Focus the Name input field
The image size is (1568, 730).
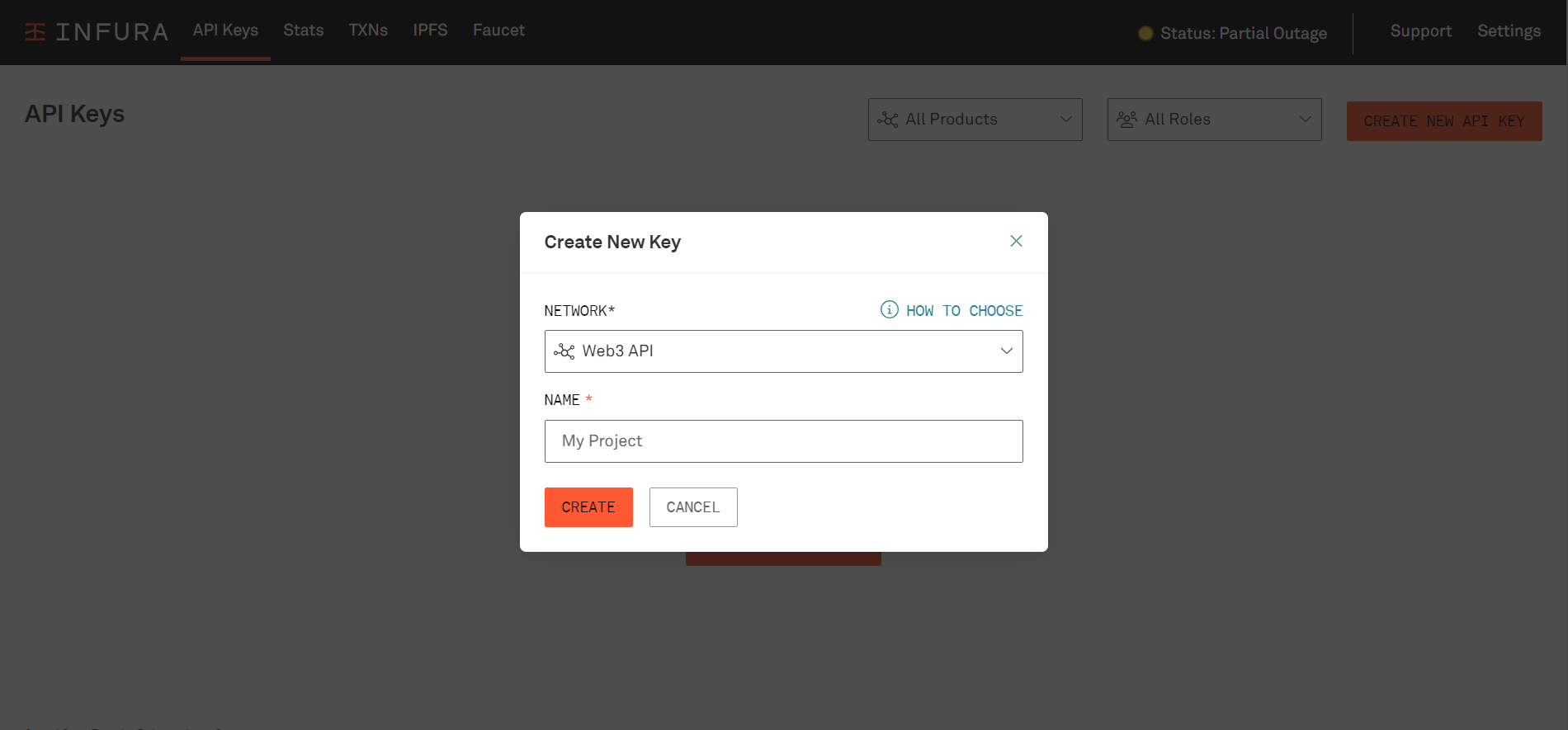click(x=784, y=441)
